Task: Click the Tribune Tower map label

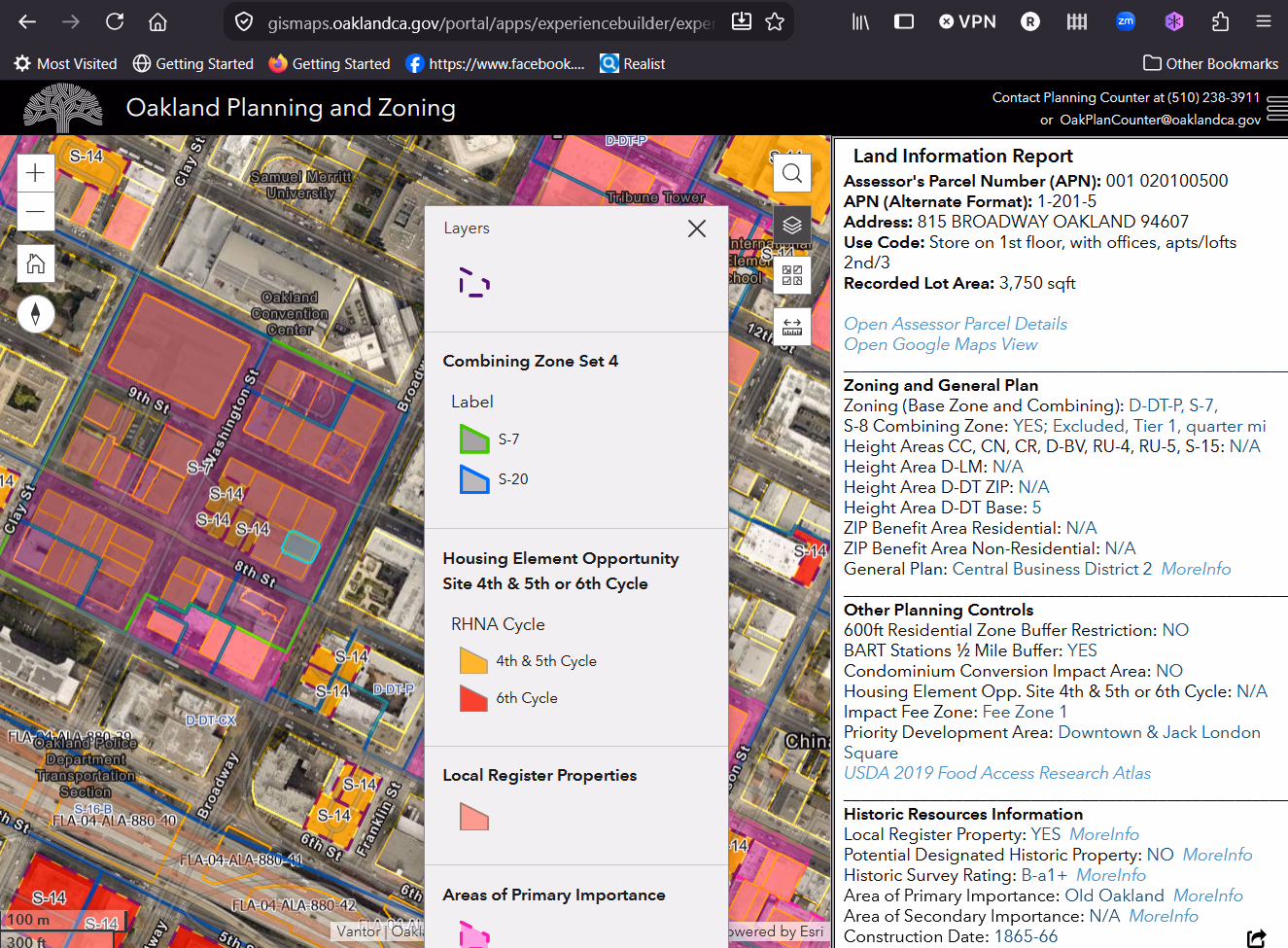Action: tap(656, 197)
